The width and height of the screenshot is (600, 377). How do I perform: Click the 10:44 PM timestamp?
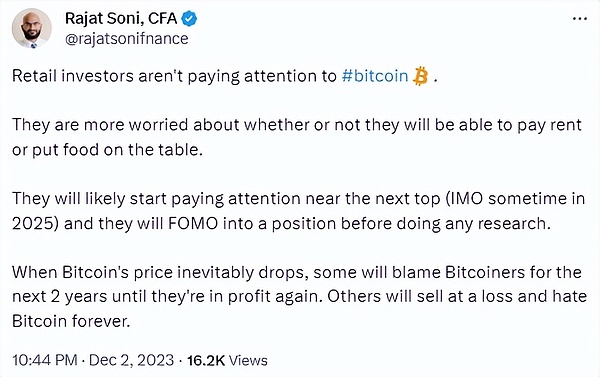[x=45, y=360]
